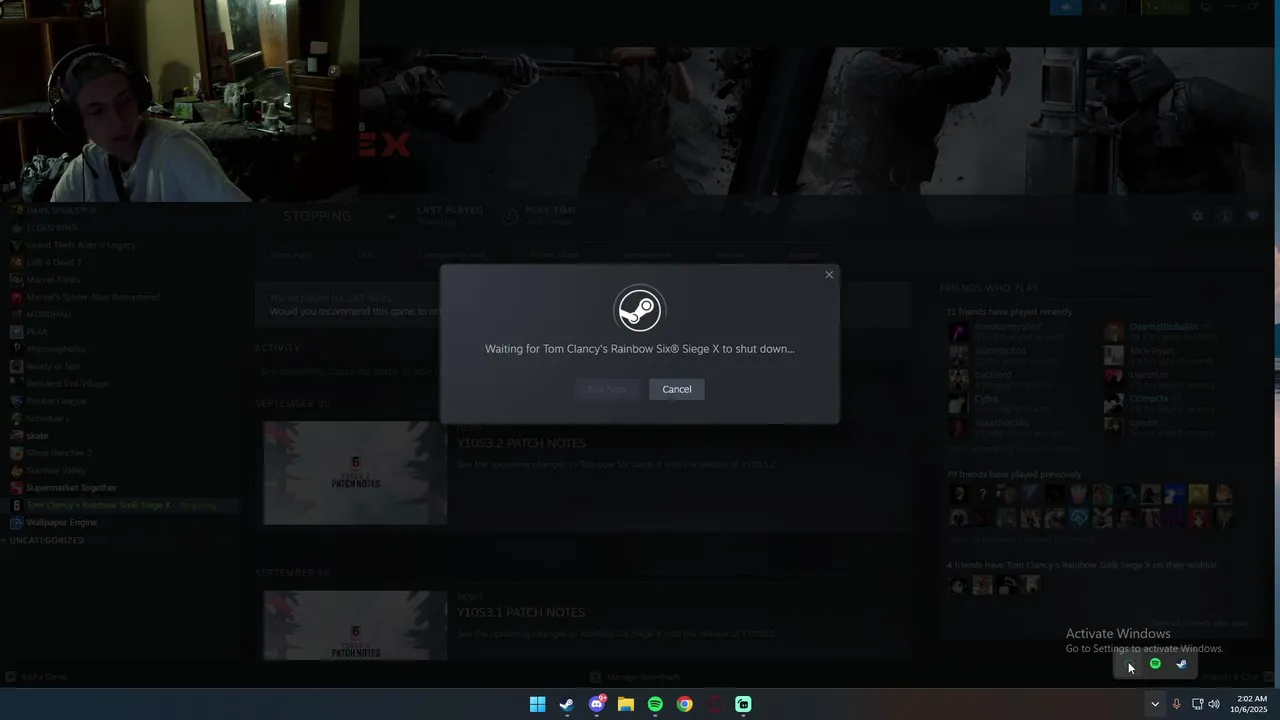Click the microphone icon in the system tray

click(1176, 704)
